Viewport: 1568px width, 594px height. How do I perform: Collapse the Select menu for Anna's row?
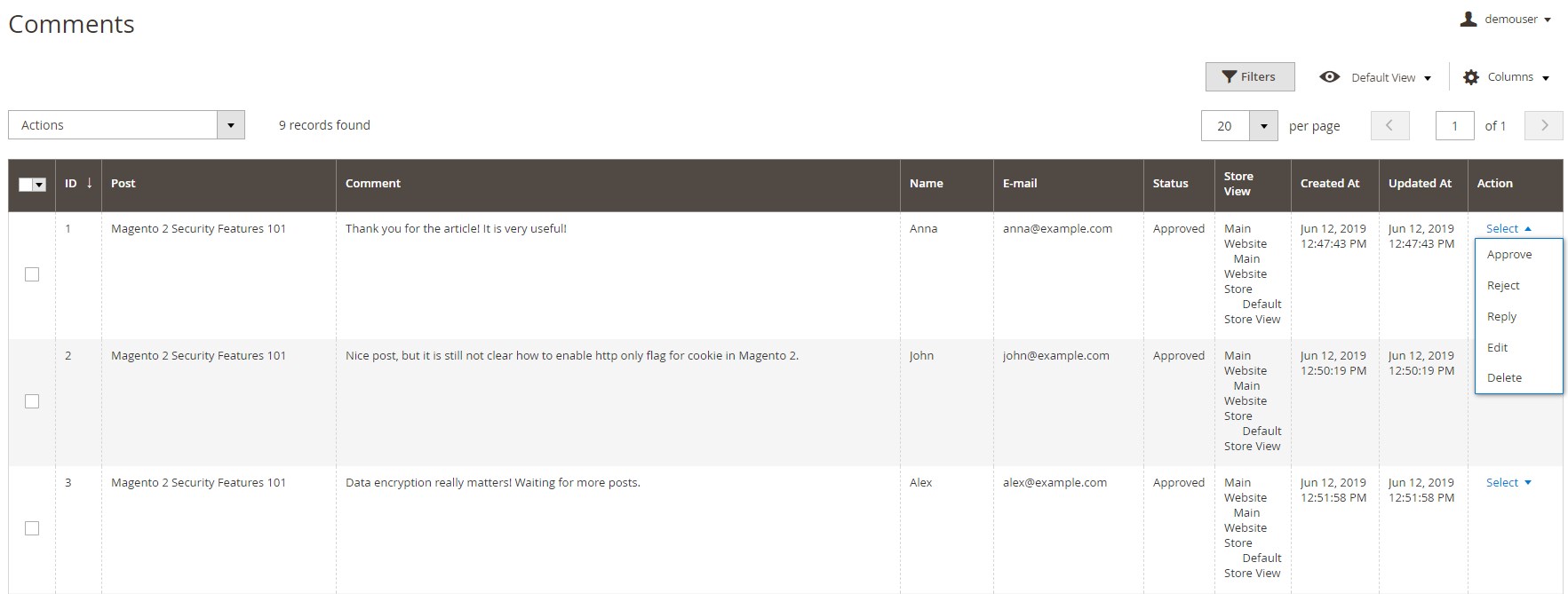coord(1508,229)
